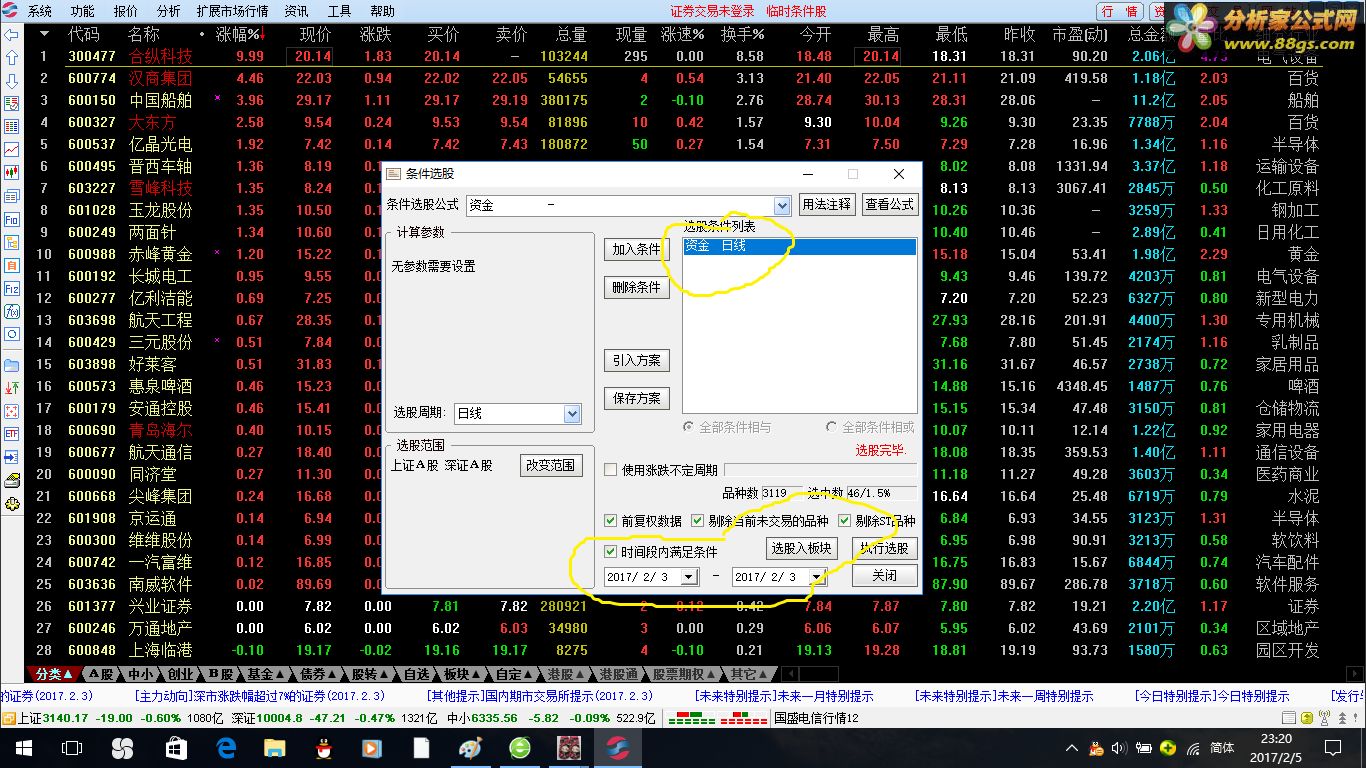Click the ETF icon in sidebar
The width and height of the screenshot is (1366, 768).
12,434
